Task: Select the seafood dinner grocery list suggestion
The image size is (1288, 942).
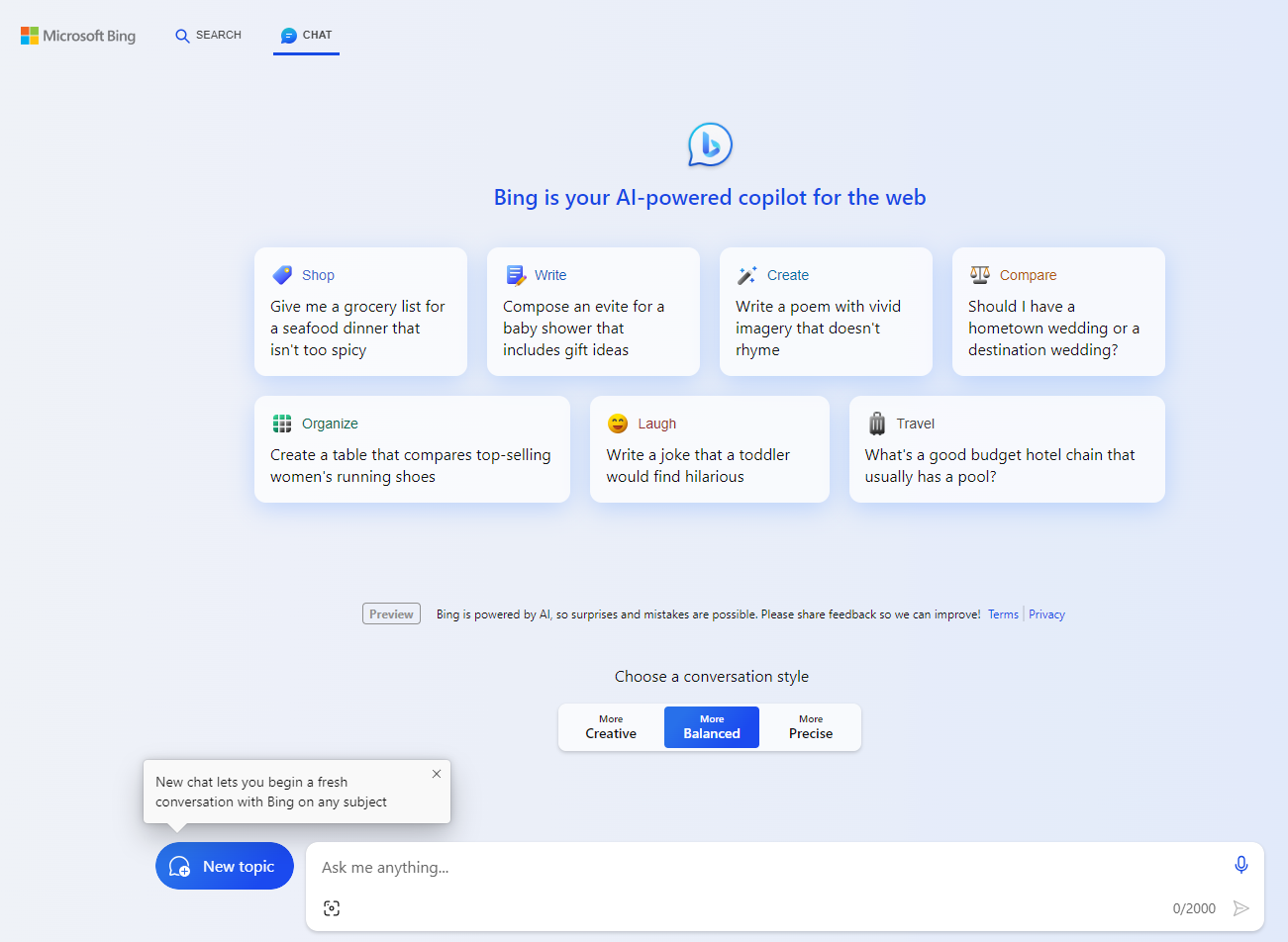Action: coord(360,312)
